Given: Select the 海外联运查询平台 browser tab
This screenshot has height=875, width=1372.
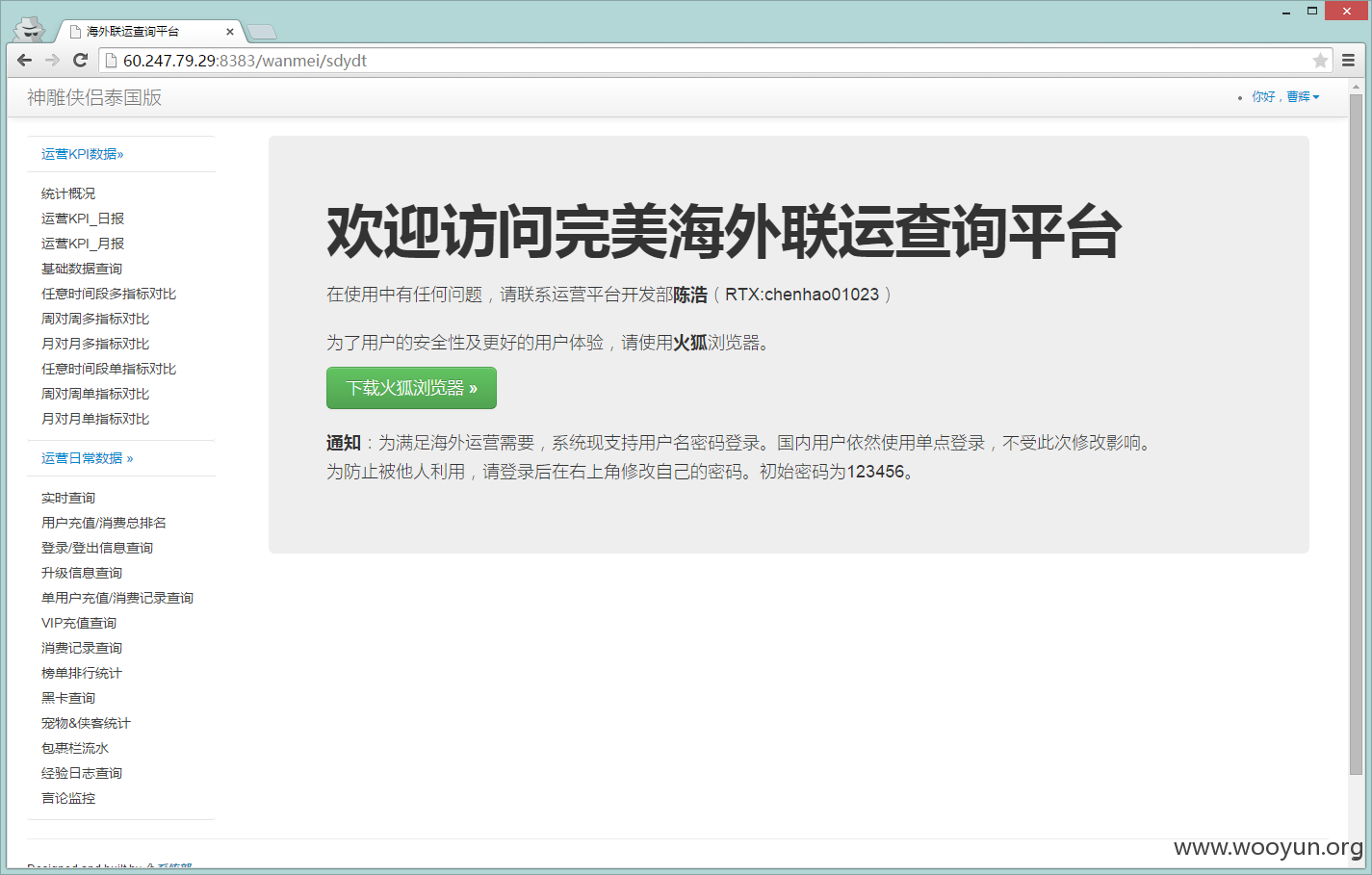Looking at the screenshot, I should coord(149,32).
